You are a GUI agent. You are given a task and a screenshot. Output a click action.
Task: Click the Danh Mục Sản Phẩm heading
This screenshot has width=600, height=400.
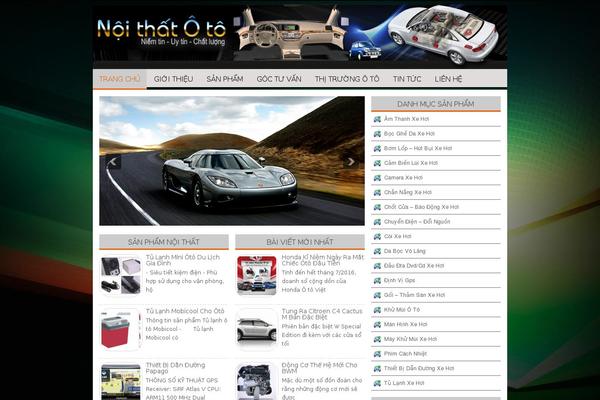pos(435,104)
